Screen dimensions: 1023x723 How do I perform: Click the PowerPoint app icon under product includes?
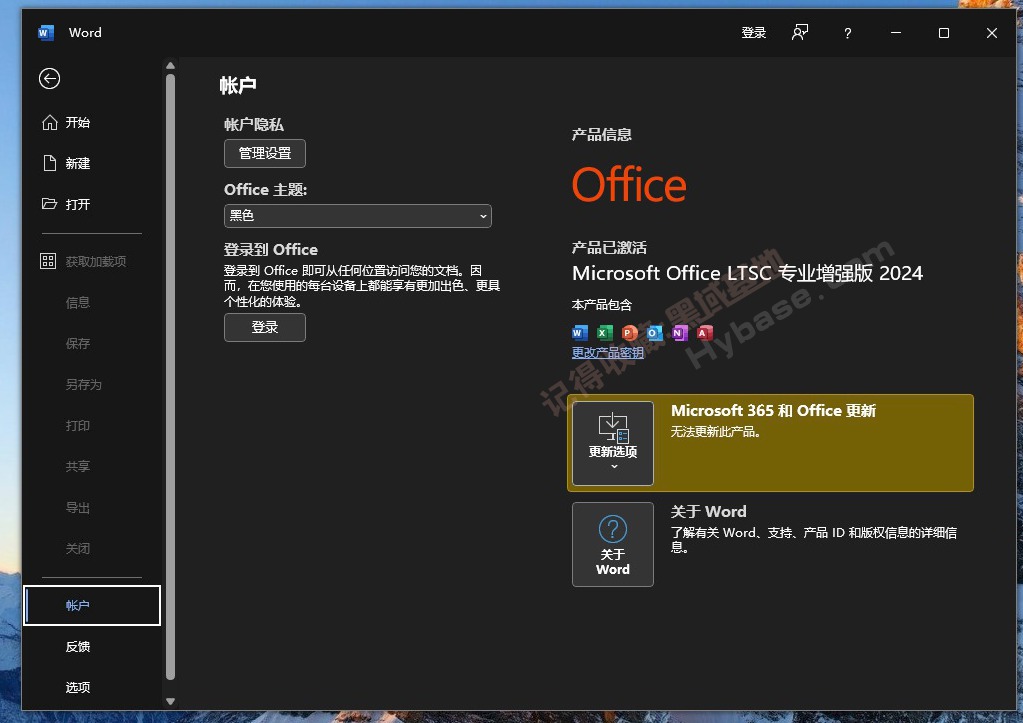pos(630,333)
